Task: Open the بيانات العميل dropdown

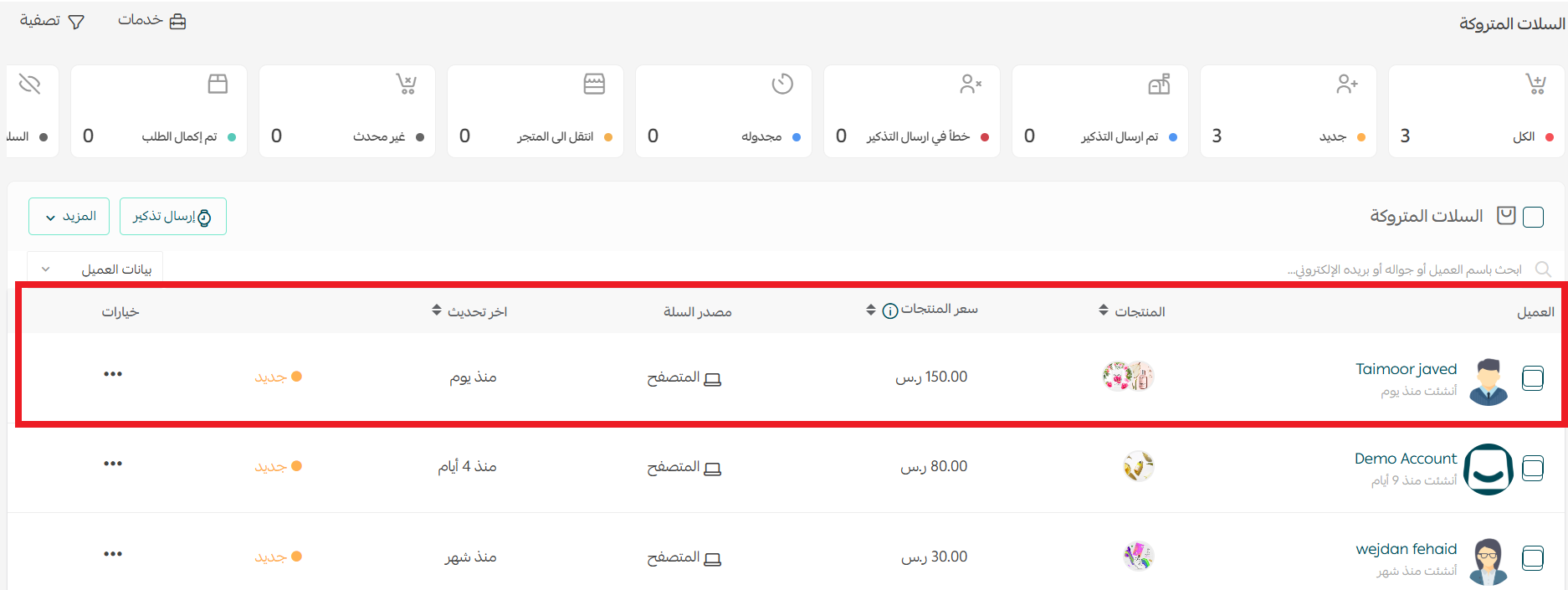Action: coord(95,269)
